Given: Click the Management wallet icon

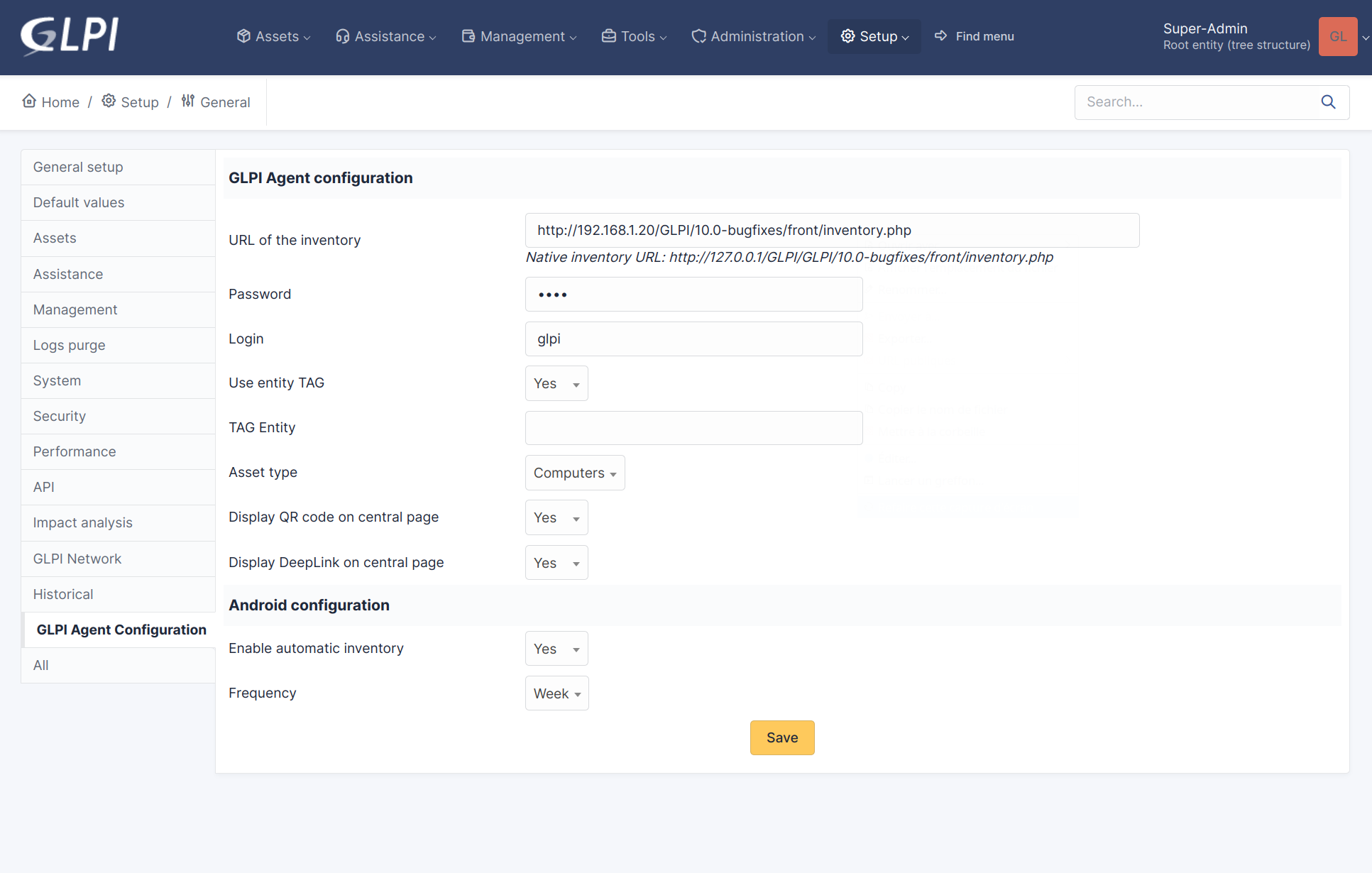Looking at the screenshot, I should point(468,36).
